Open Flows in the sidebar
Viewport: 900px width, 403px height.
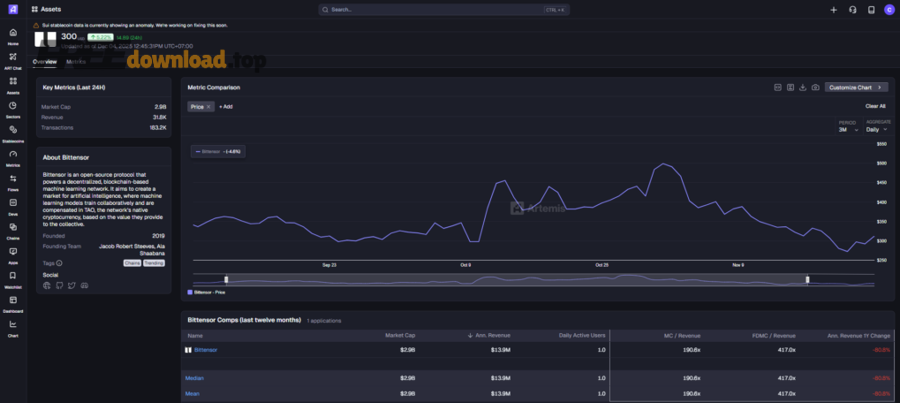coord(13,183)
